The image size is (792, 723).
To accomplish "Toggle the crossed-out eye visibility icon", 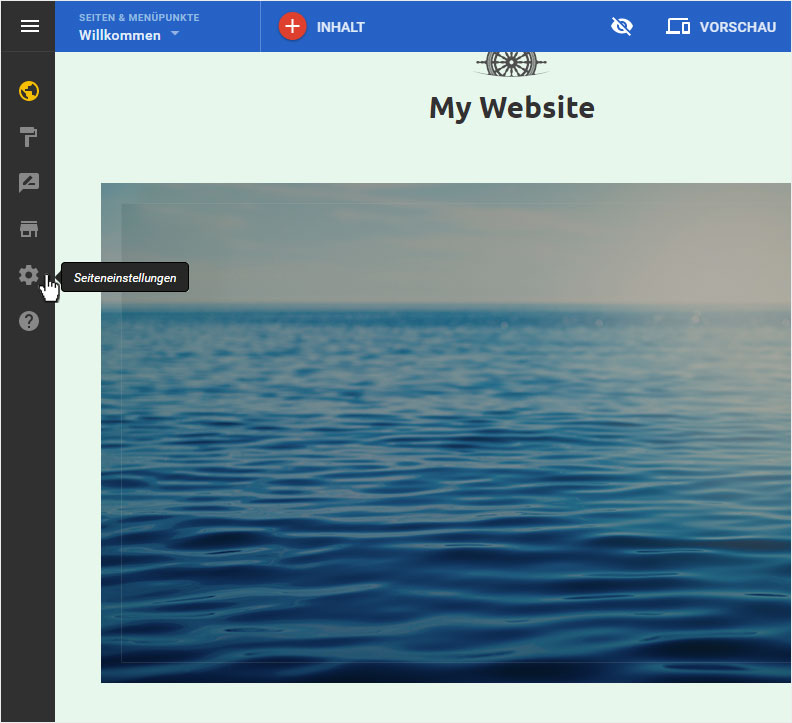I will click(621, 26).
